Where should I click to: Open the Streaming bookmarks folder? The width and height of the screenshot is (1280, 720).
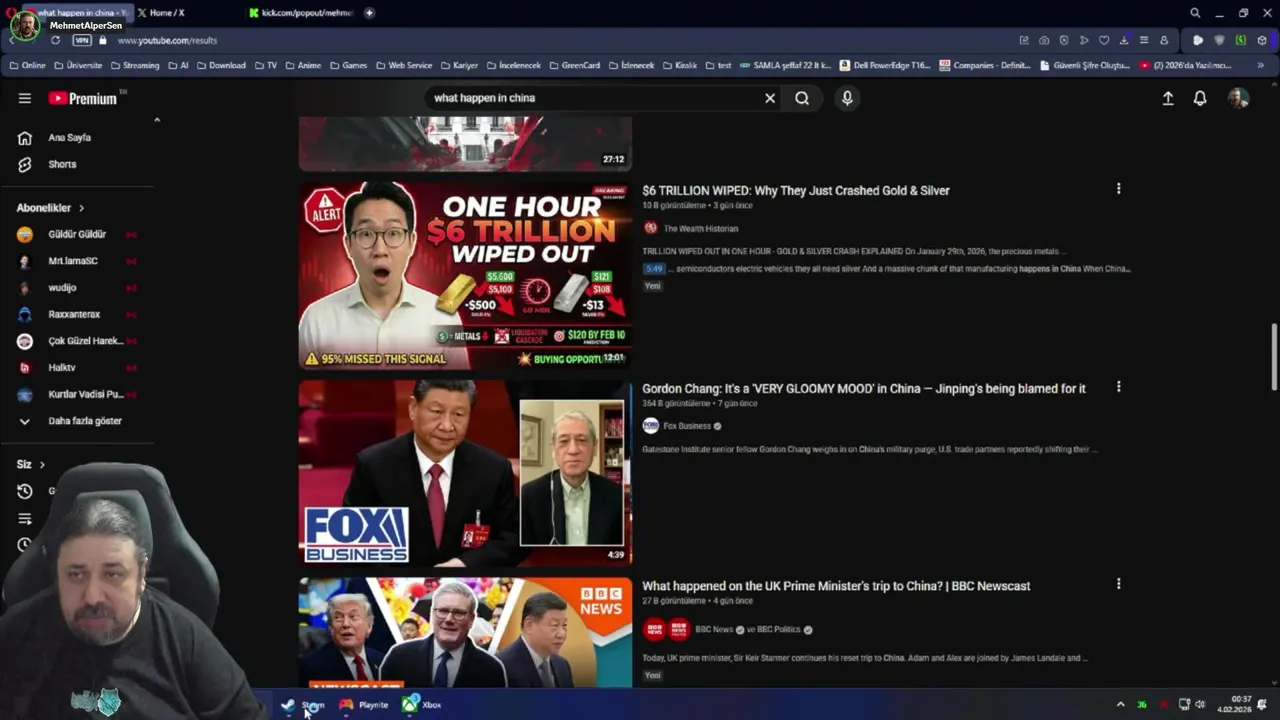134,65
